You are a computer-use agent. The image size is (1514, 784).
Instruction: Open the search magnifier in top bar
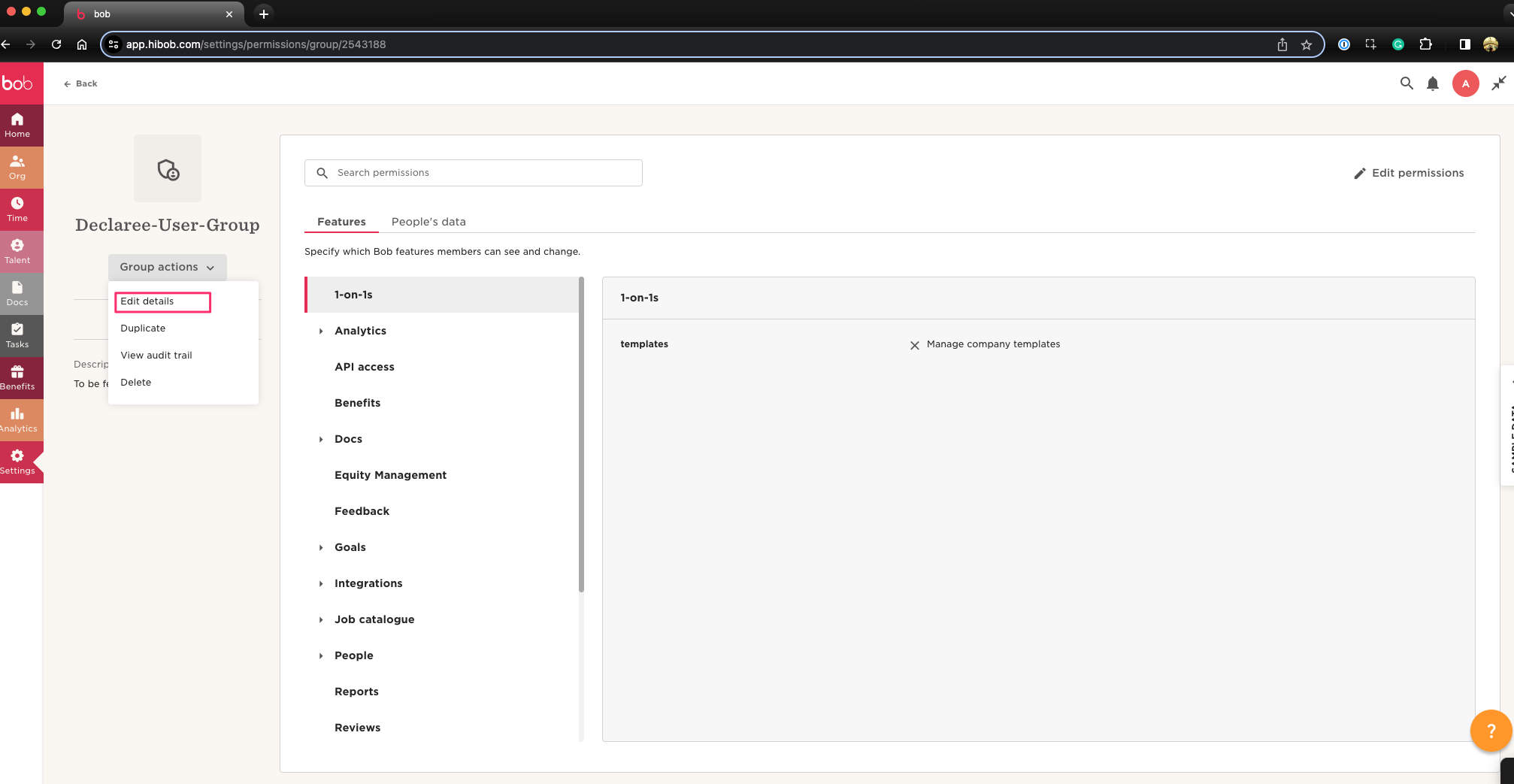[x=1407, y=83]
